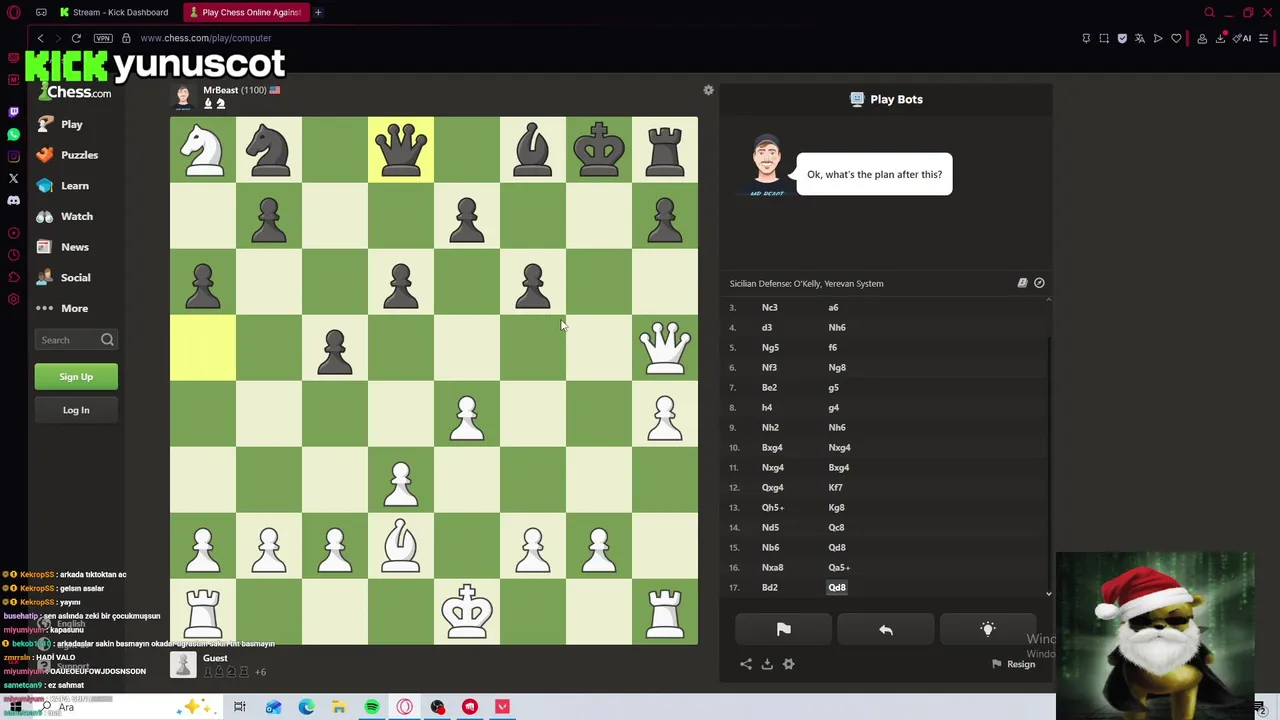Expand the More menu item

click(x=62, y=308)
